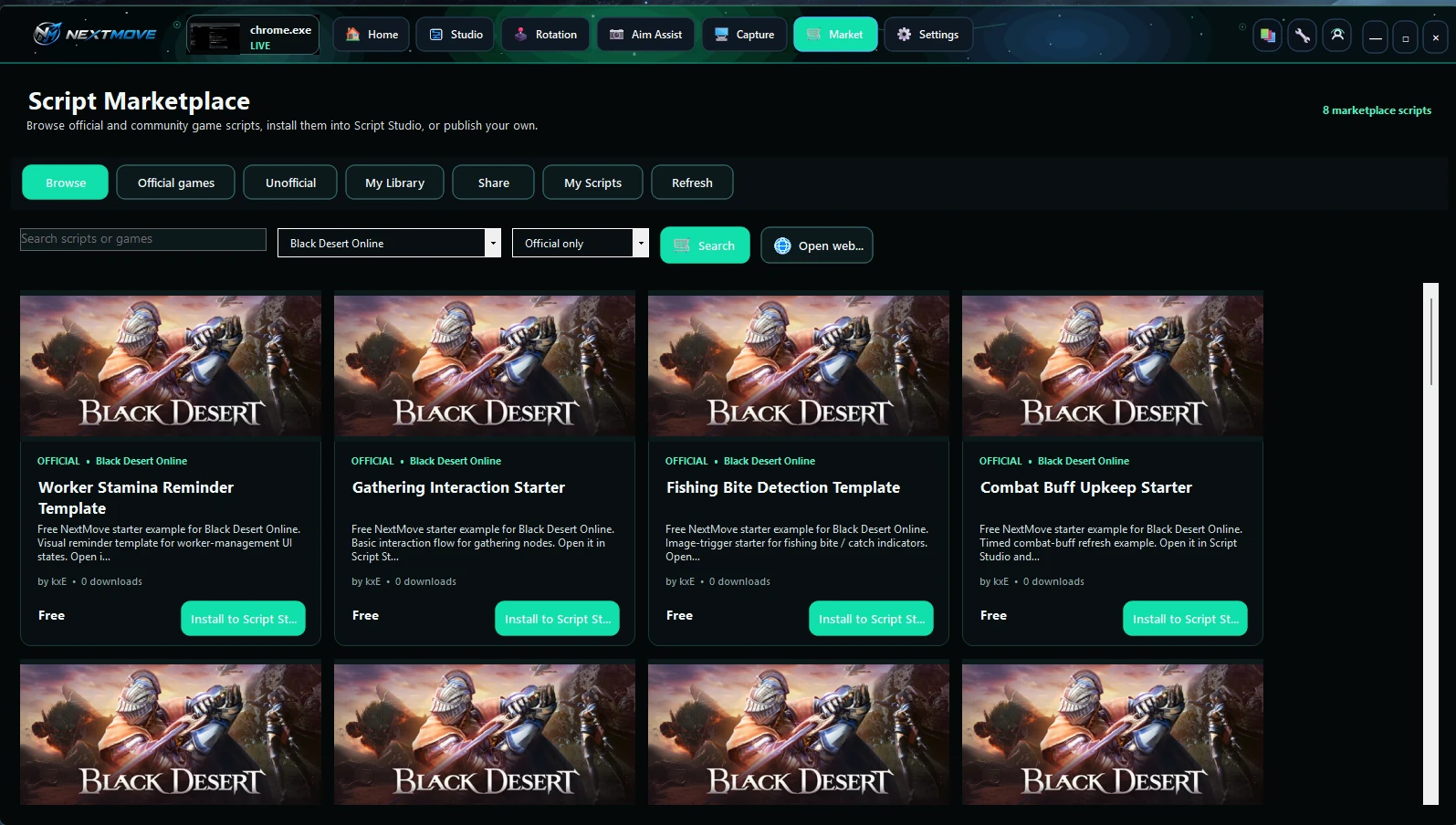This screenshot has height=825, width=1456.
Task: Click the Gathering Interaction Starter title
Action: tap(458, 487)
